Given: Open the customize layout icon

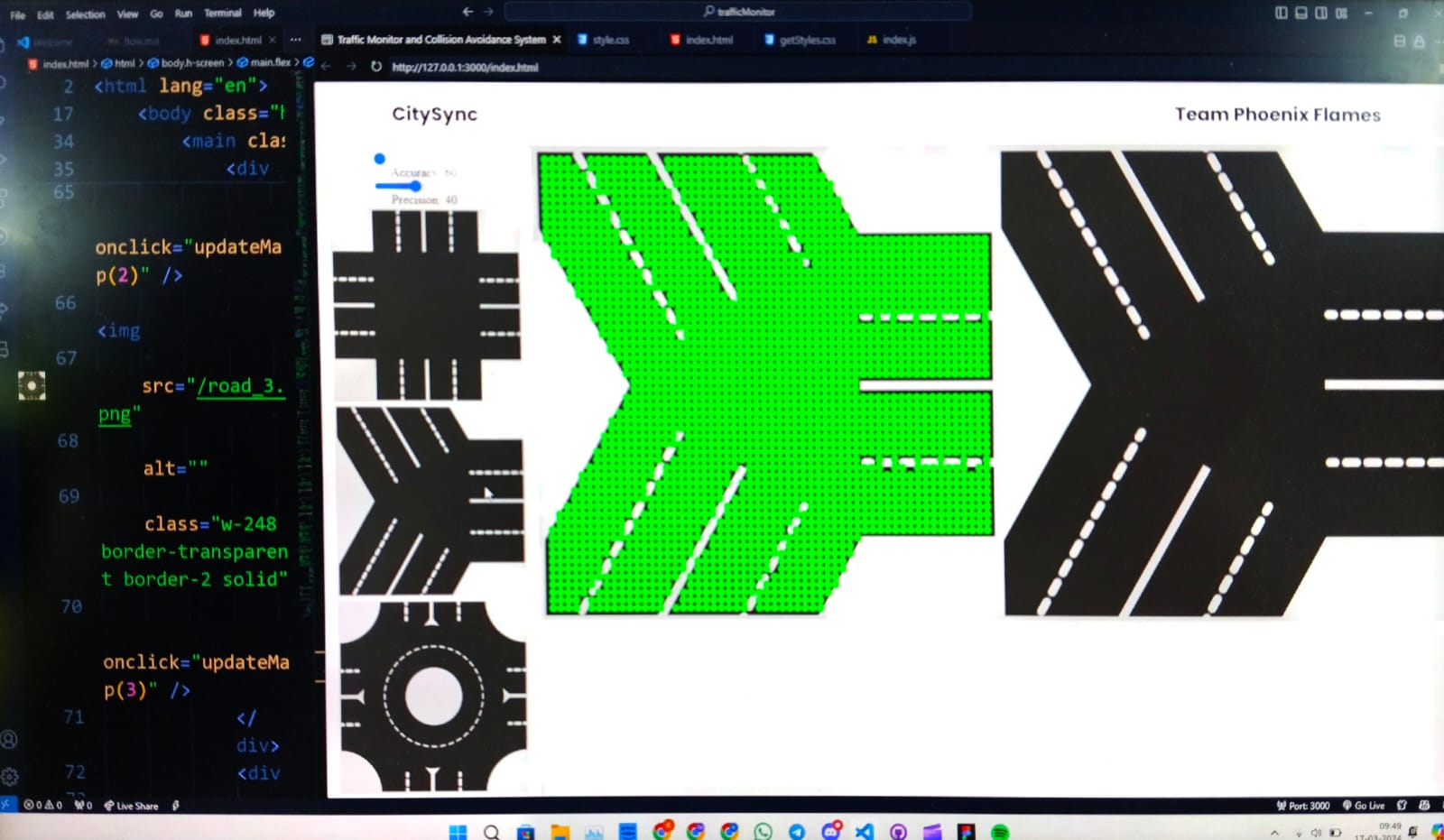Looking at the screenshot, I should (x=1342, y=13).
